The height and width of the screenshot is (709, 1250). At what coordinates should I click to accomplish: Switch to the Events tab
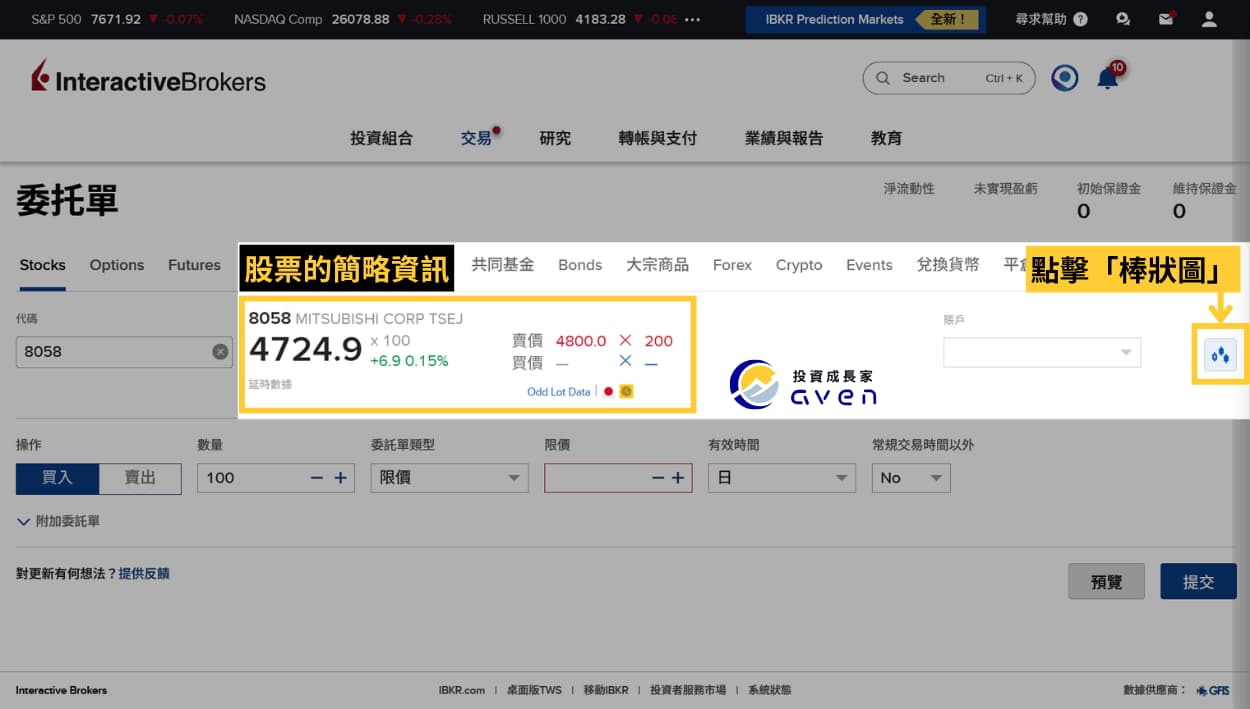(x=869, y=265)
